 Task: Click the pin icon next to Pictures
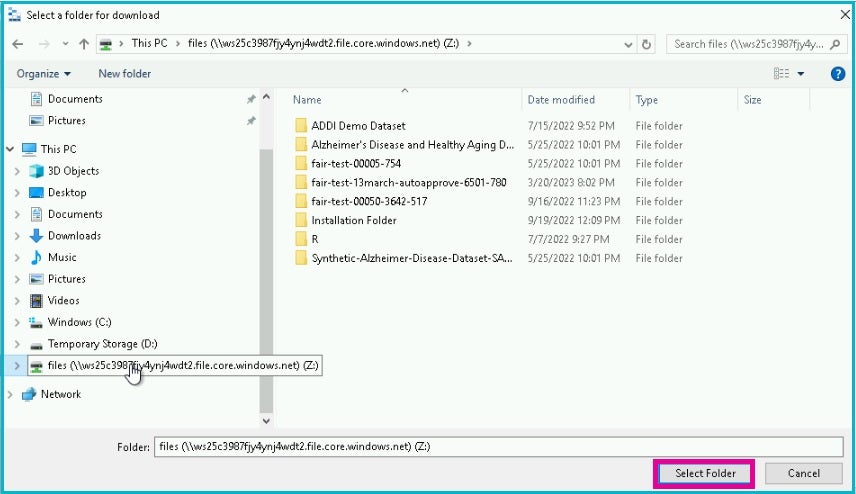click(x=251, y=121)
